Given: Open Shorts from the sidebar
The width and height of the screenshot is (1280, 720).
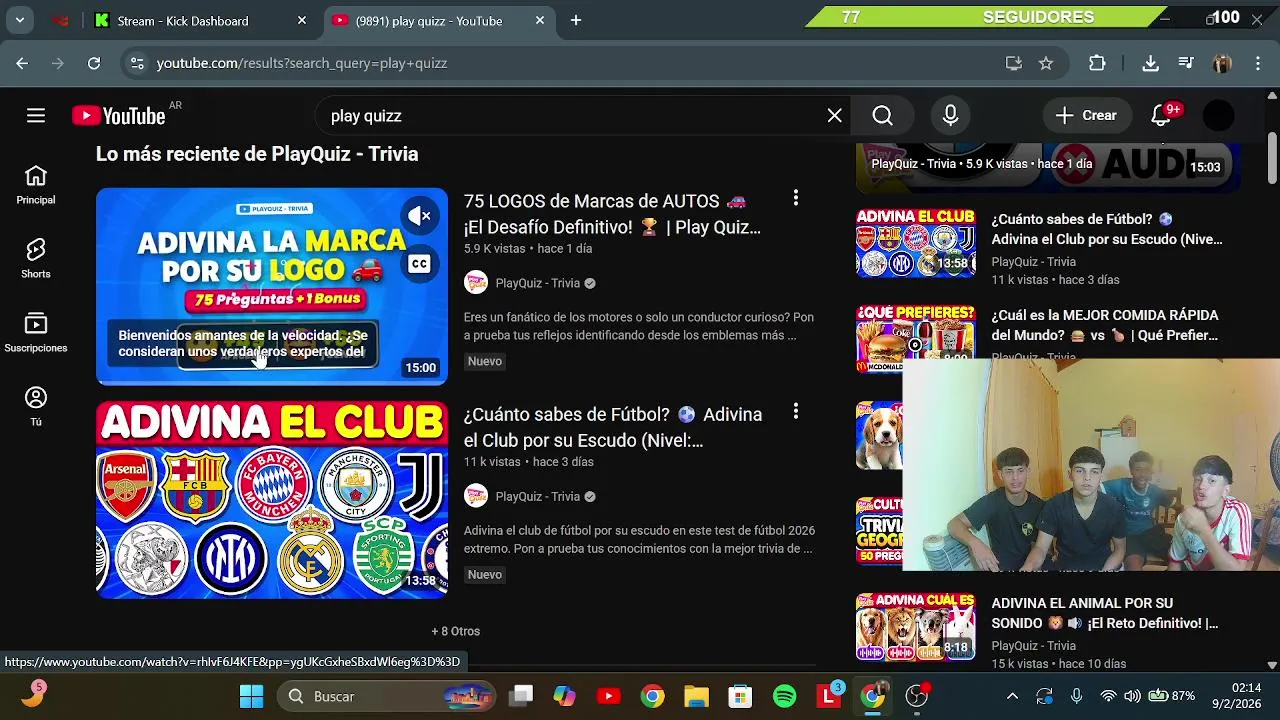Looking at the screenshot, I should tap(36, 259).
